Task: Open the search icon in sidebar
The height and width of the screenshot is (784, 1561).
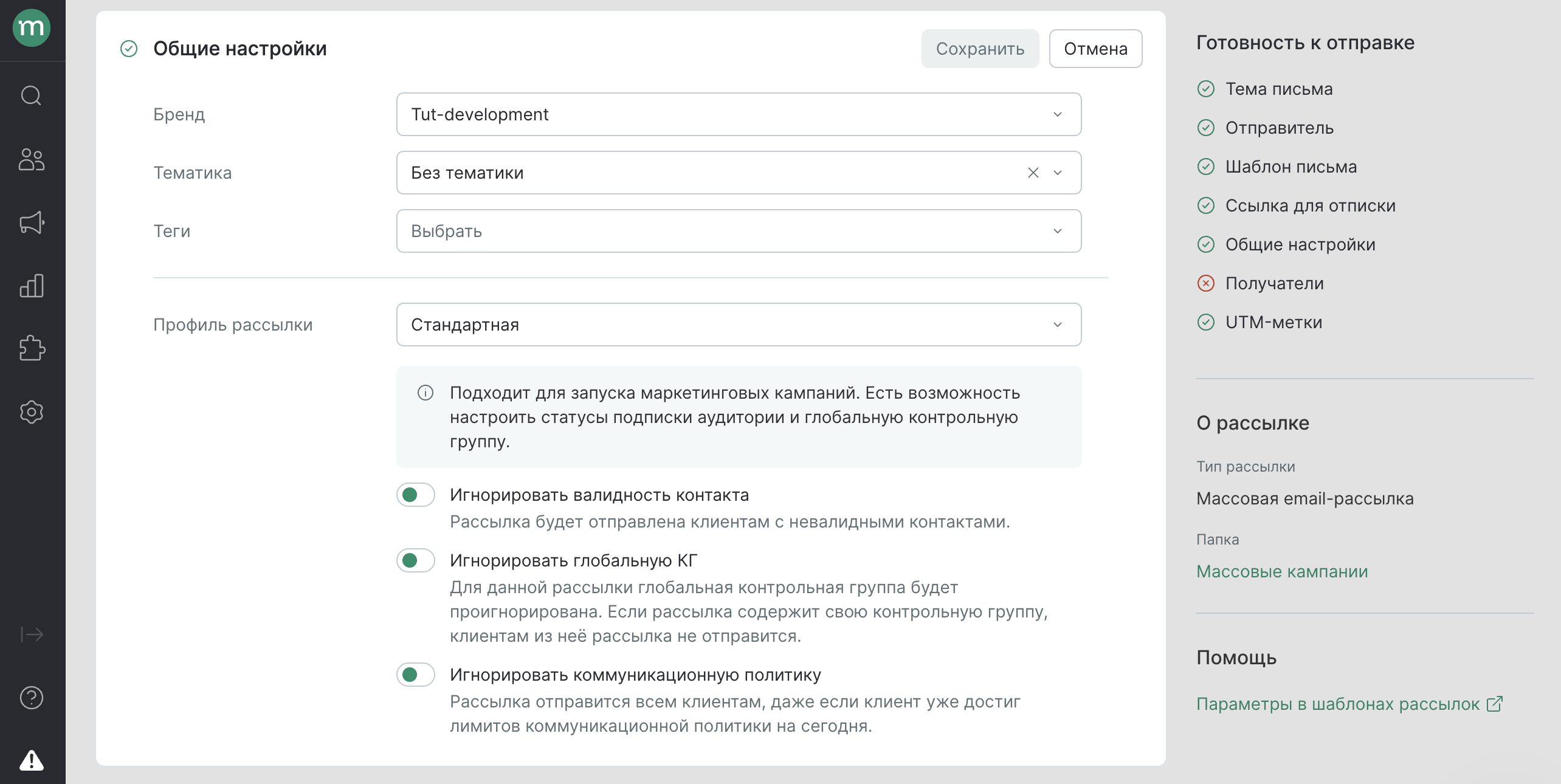Action: click(32, 95)
